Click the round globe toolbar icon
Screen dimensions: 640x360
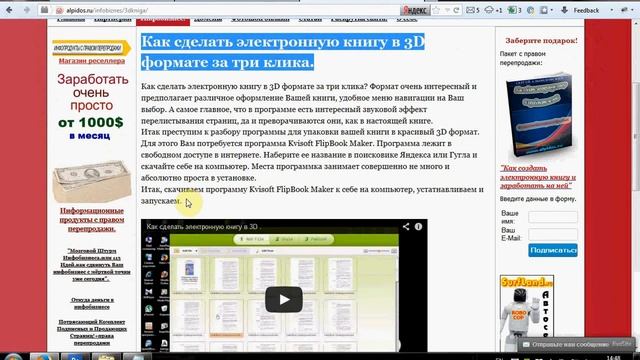(530, 10)
